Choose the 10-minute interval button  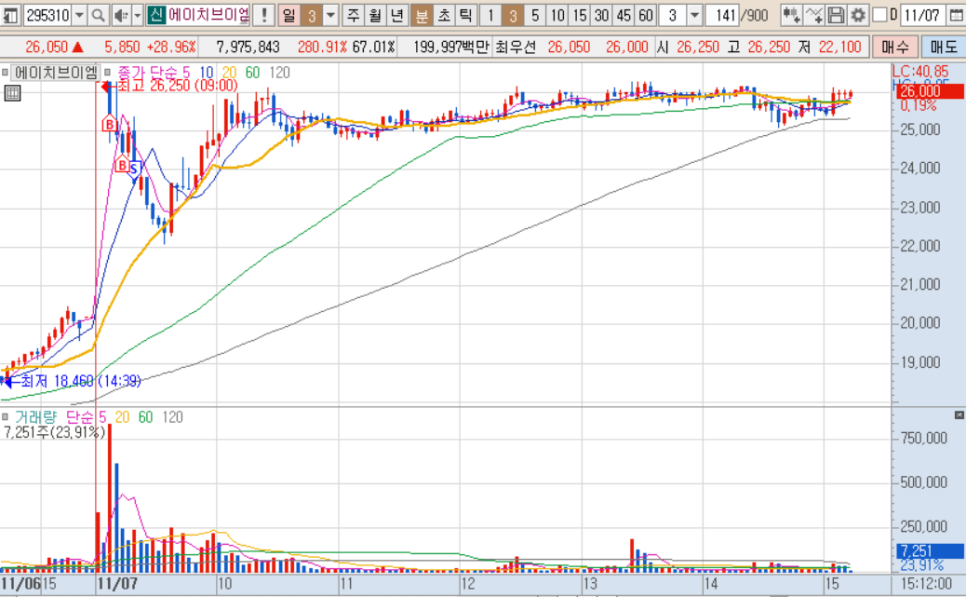coord(557,15)
